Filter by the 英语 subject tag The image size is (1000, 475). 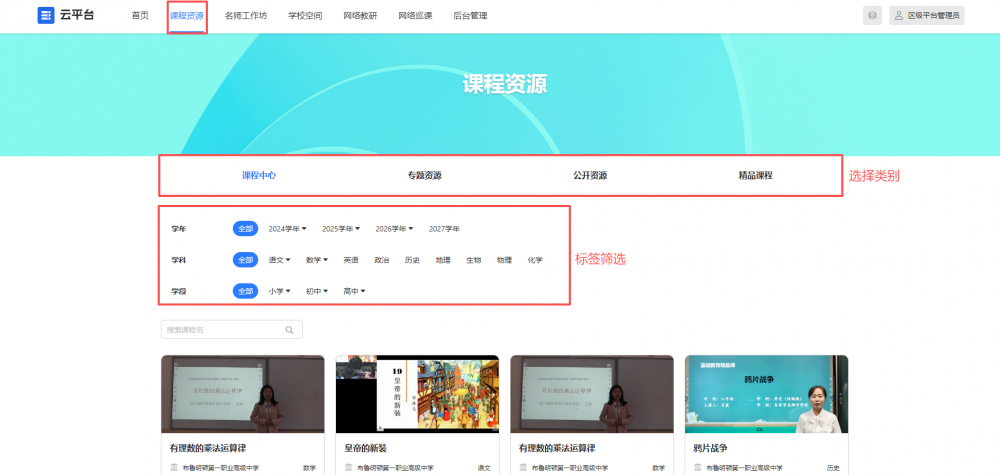click(351, 260)
